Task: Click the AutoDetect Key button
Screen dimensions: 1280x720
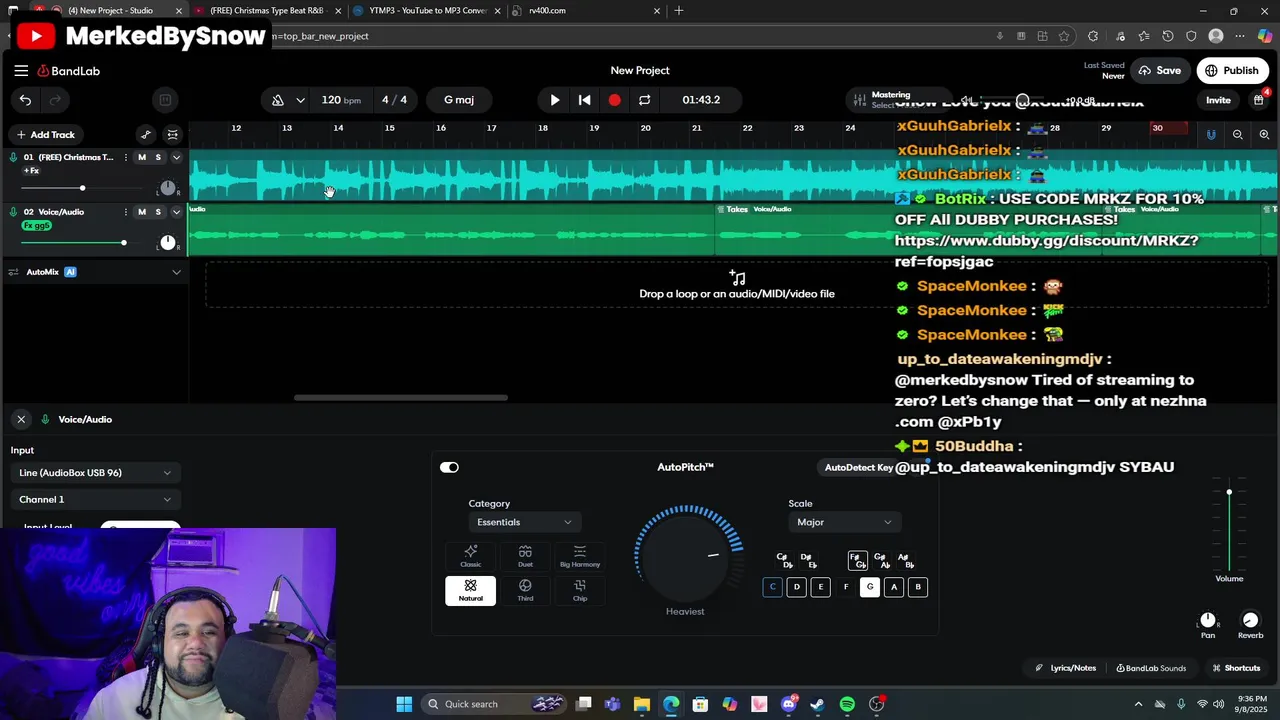Action: (859, 467)
